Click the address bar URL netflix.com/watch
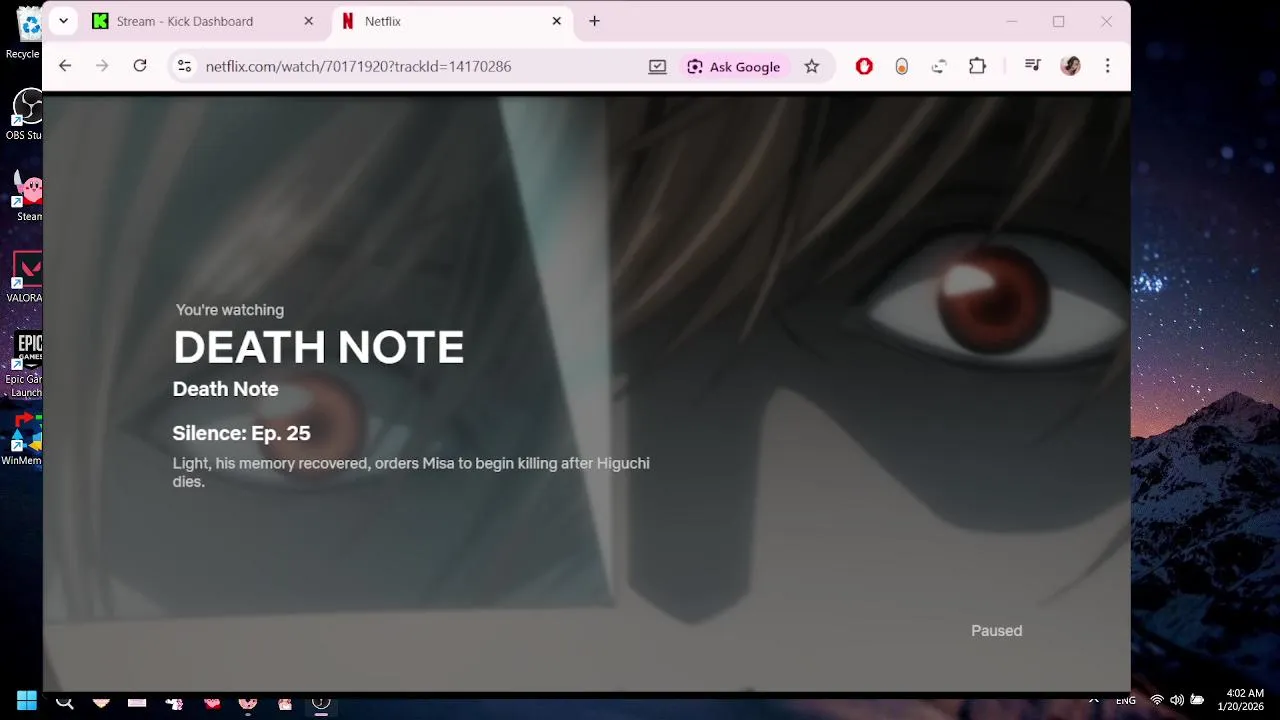 click(358, 66)
